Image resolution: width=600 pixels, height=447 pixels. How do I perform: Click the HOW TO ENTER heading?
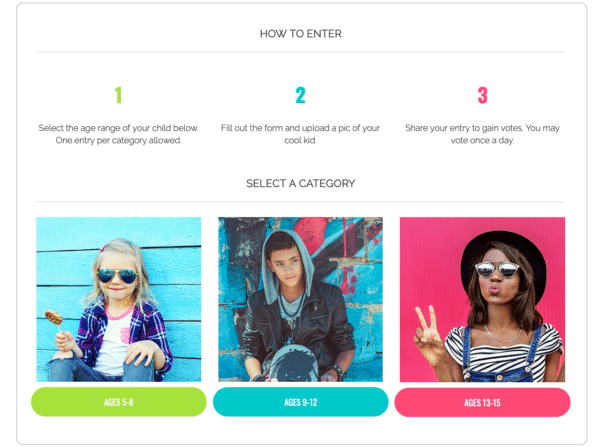click(301, 34)
